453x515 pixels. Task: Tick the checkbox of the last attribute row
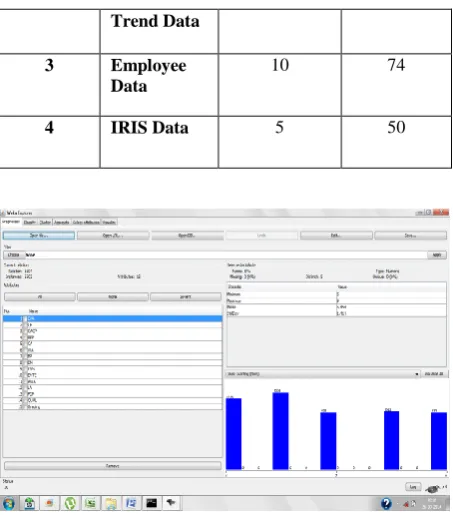24,407
